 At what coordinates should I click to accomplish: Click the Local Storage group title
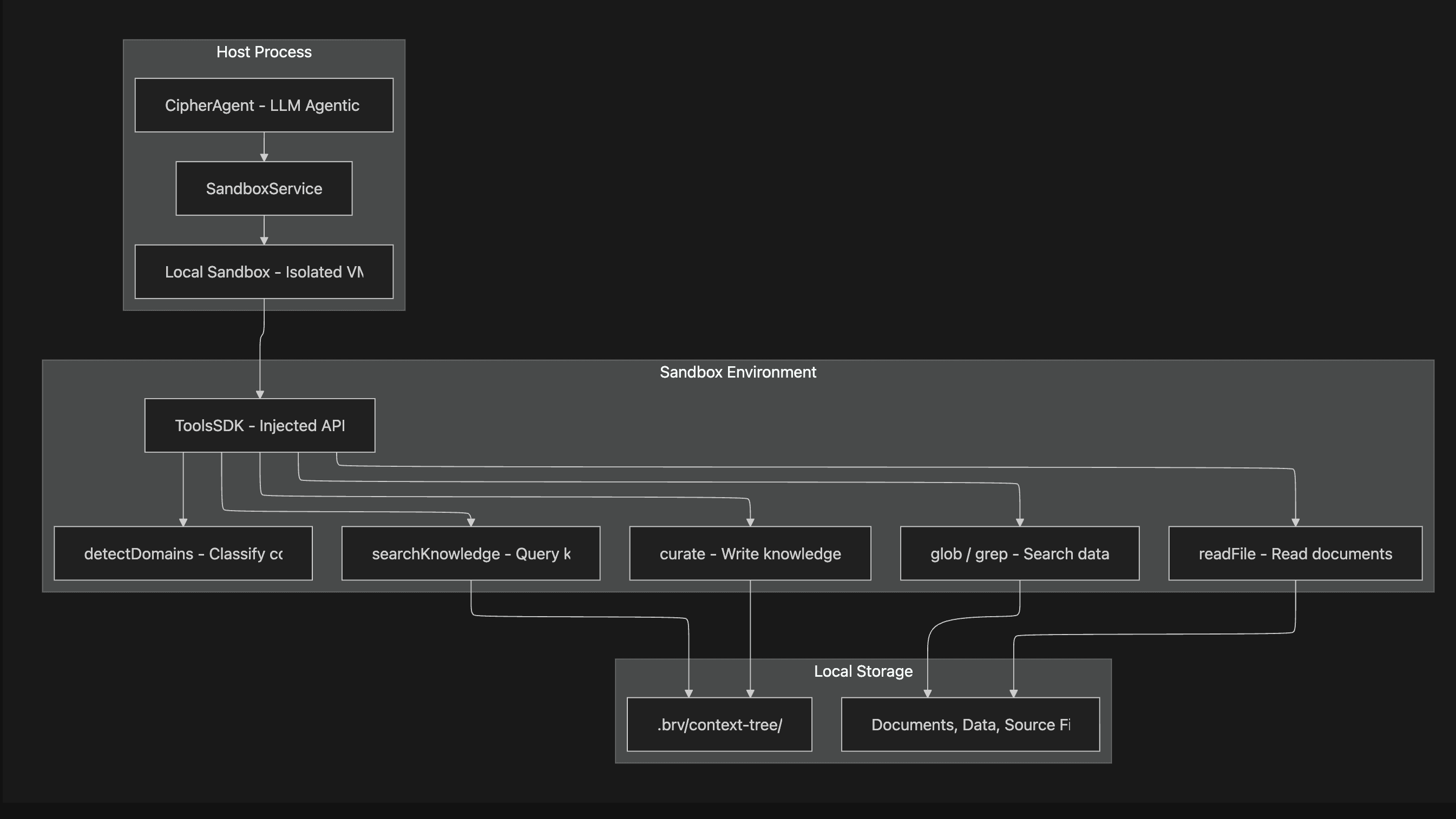coord(863,671)
